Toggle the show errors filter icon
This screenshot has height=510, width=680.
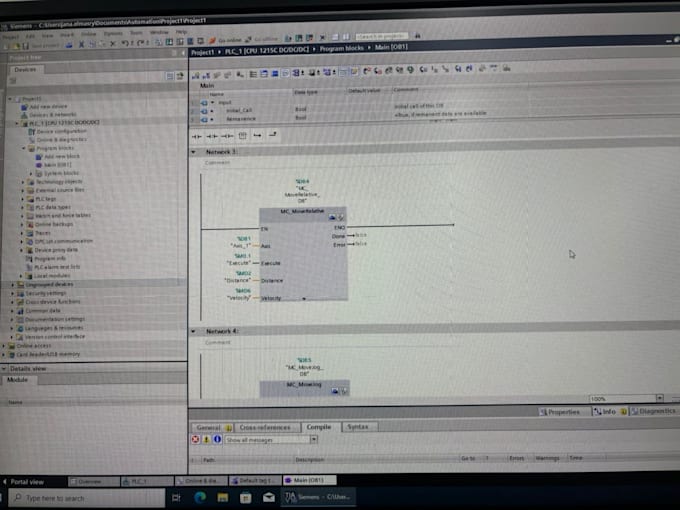point(196,439)
